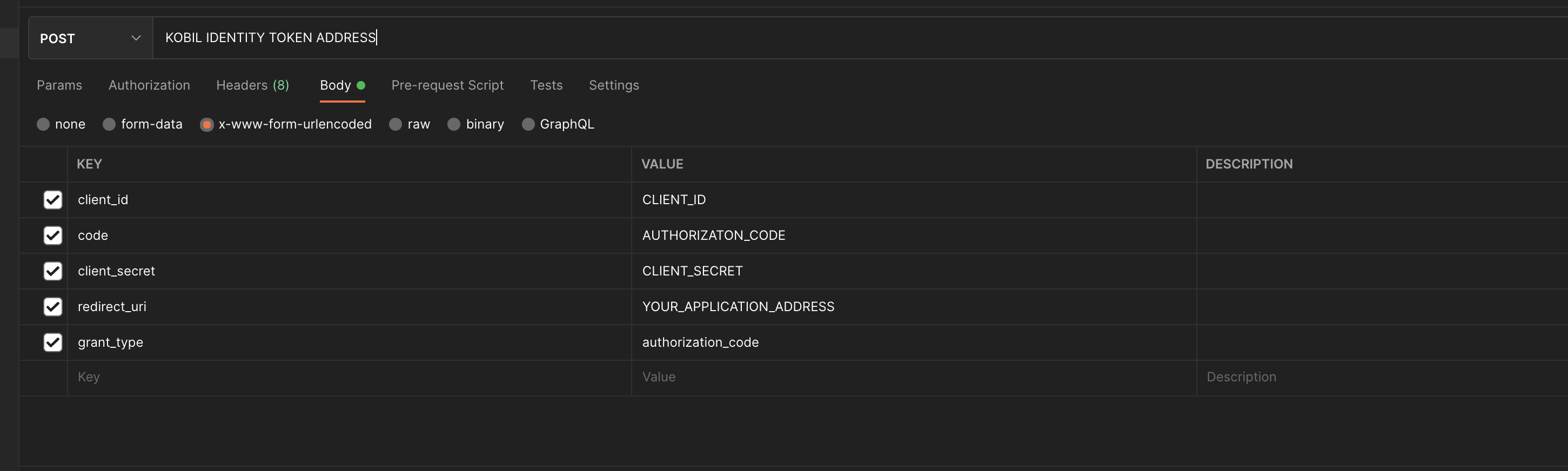1568x471 pixels.
Task: Switch to the Headers (8) tab
Action: coord(253,85)
